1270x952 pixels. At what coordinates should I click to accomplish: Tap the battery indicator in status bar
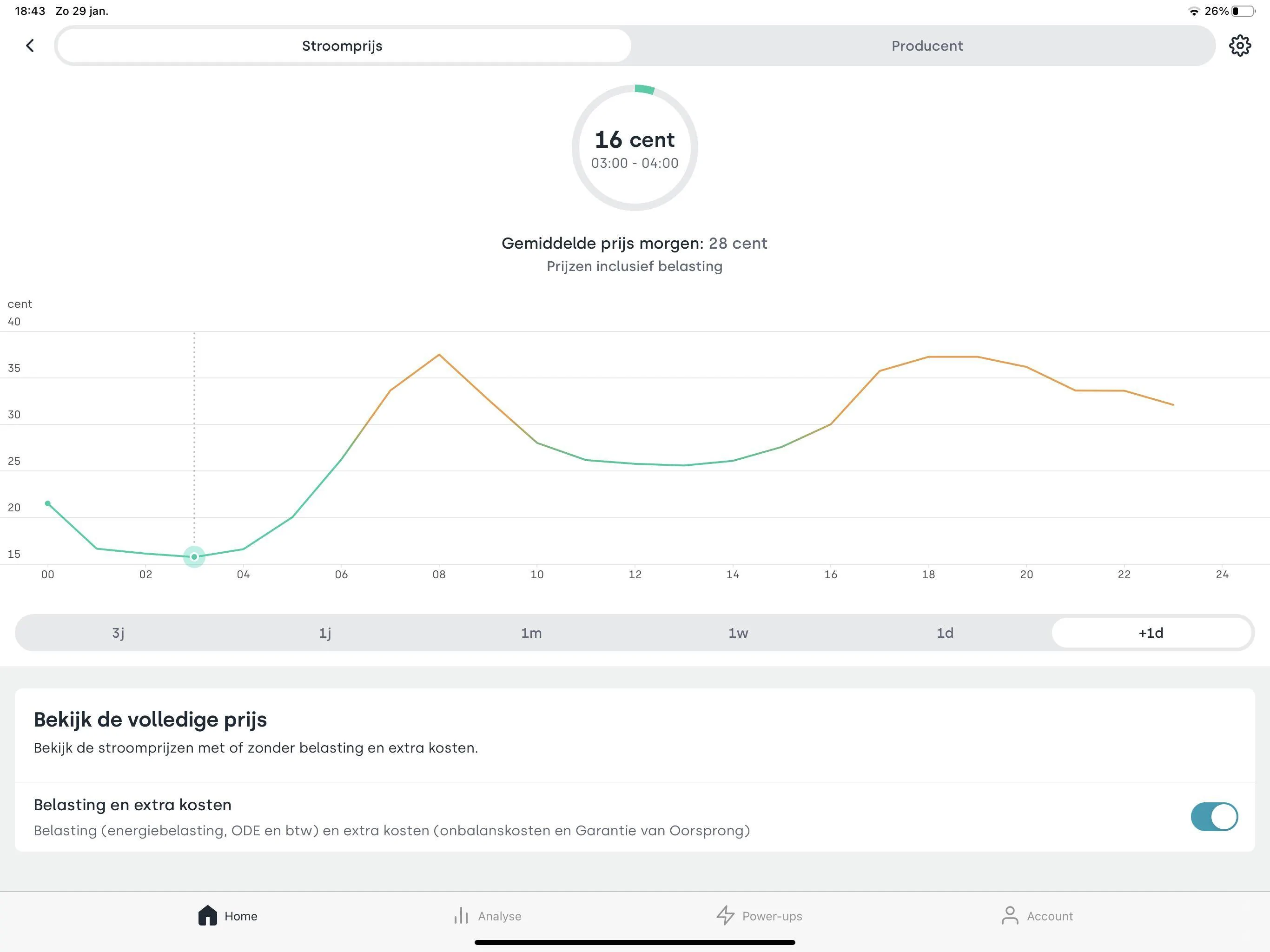coord(1243,11)
